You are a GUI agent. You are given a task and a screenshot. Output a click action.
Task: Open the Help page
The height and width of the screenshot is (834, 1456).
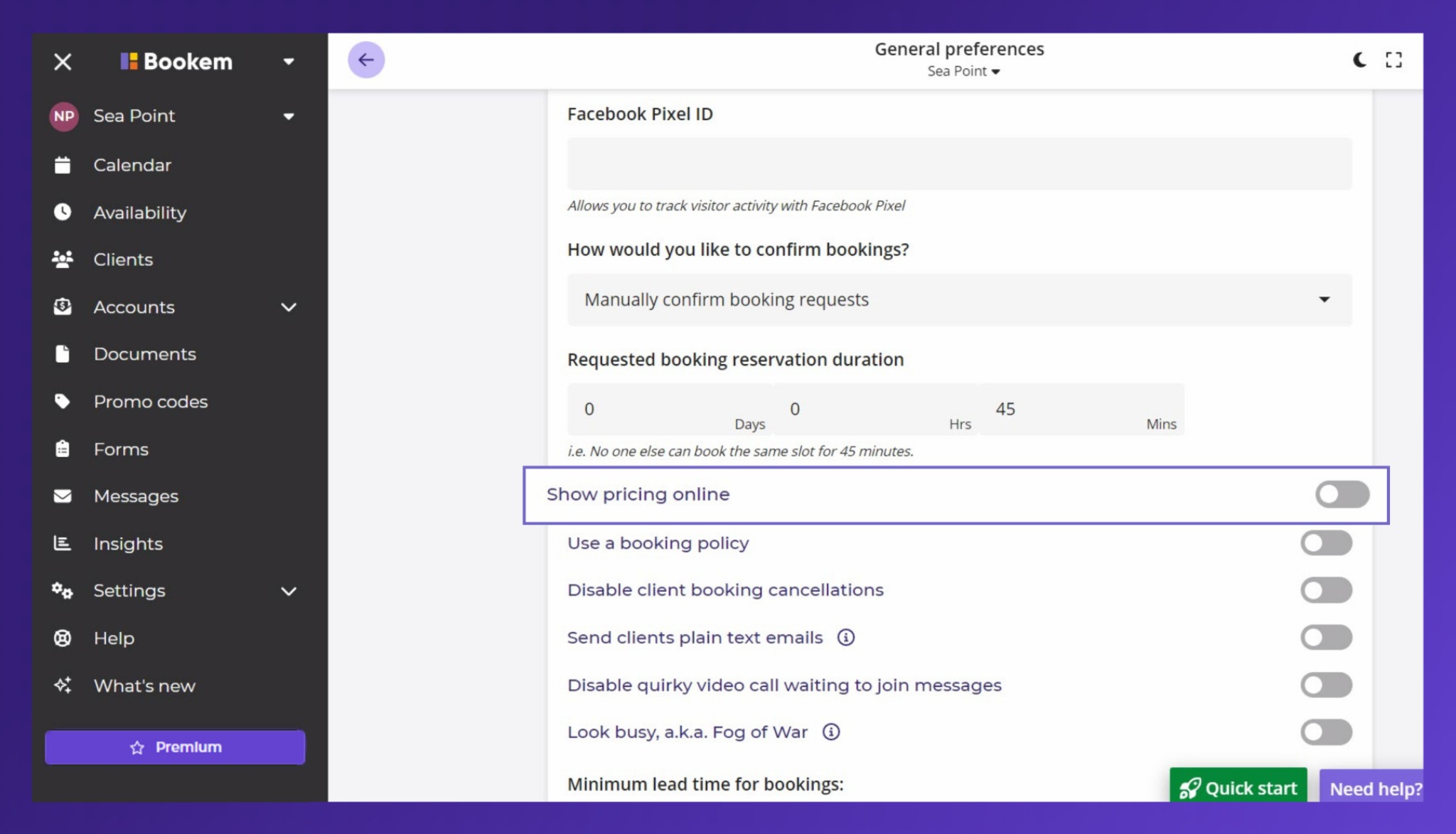(x=114, y=638)
